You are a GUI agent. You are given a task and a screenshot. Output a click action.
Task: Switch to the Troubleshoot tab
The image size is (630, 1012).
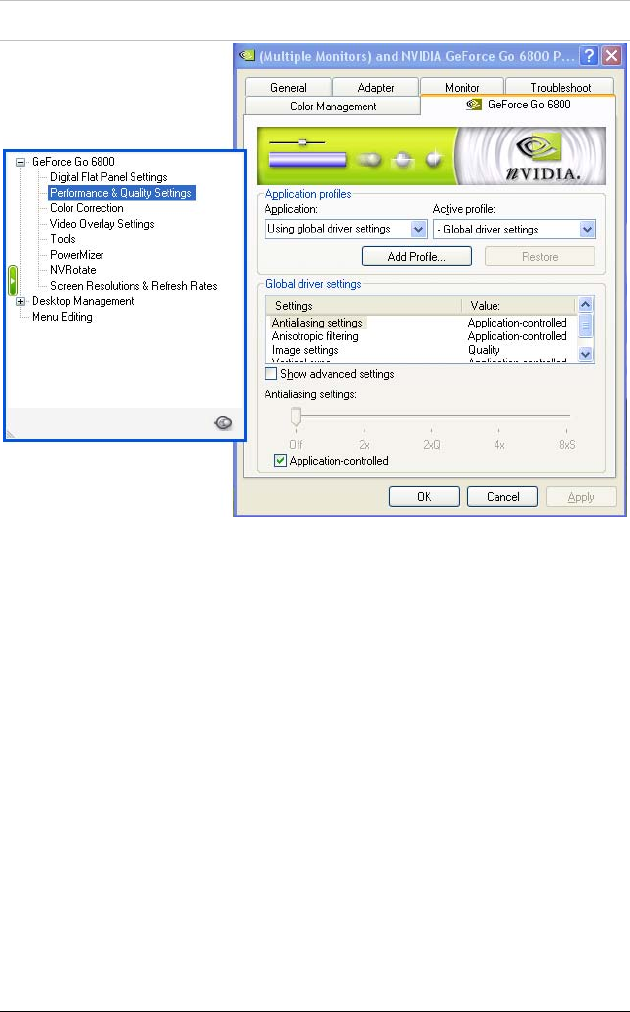point(560,87)
